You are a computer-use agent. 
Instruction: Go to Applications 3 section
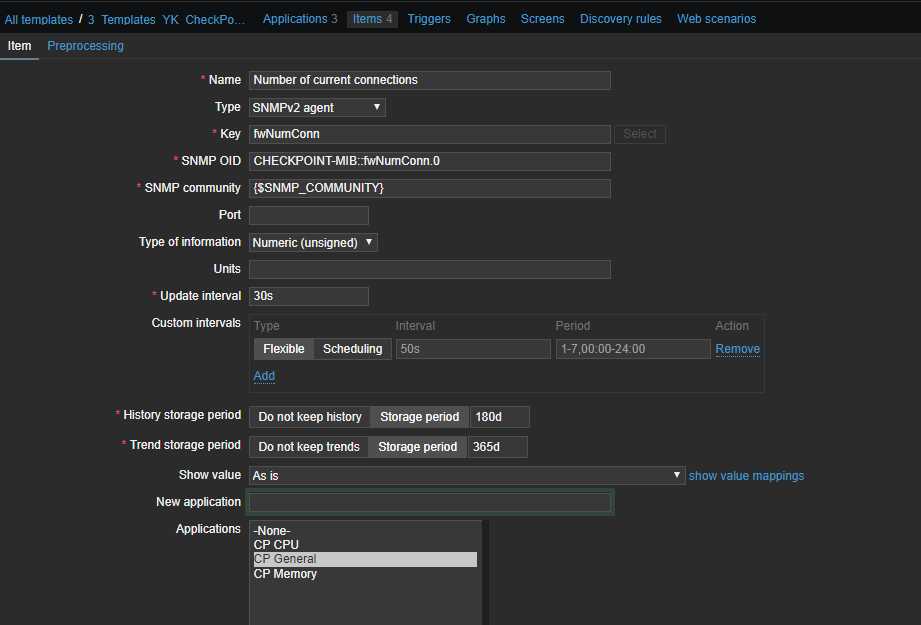click(300, 19)
